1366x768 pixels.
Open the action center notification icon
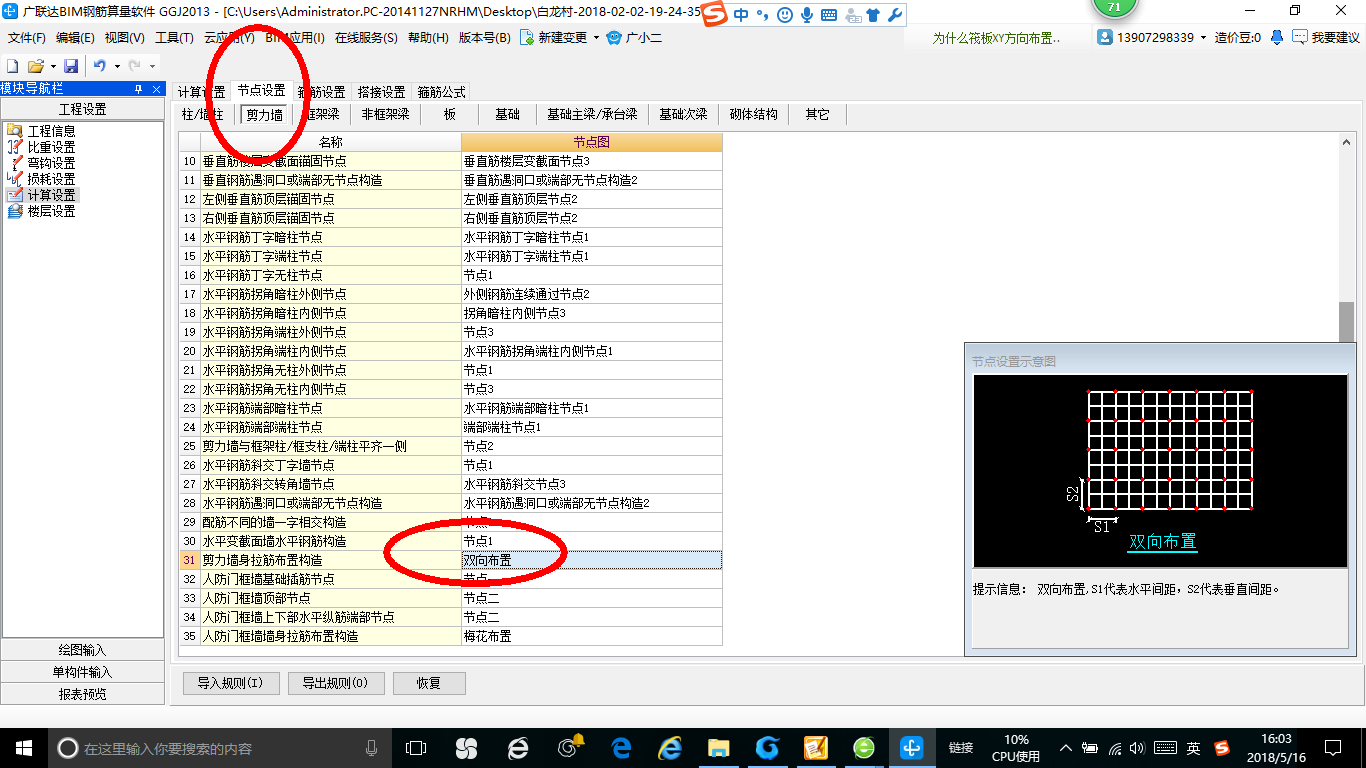click(x=1333, y=748)
